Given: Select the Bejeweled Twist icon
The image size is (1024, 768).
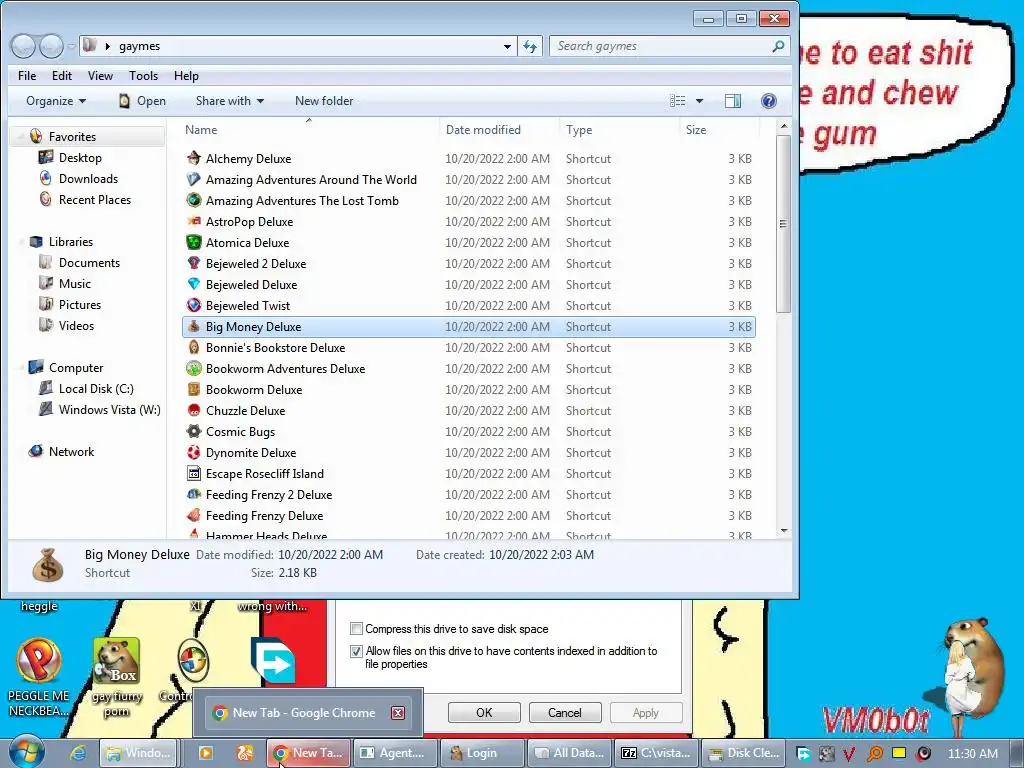Looking at the screenshot, I should click(194, 305).
